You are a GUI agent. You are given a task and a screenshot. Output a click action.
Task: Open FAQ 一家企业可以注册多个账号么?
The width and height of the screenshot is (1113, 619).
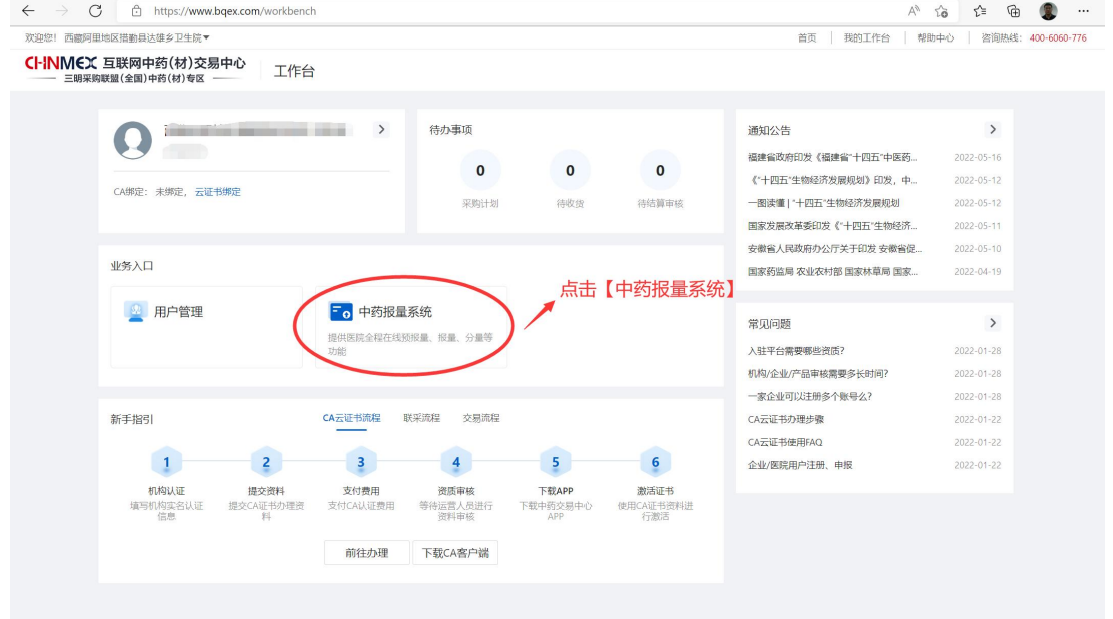[810, 396]
